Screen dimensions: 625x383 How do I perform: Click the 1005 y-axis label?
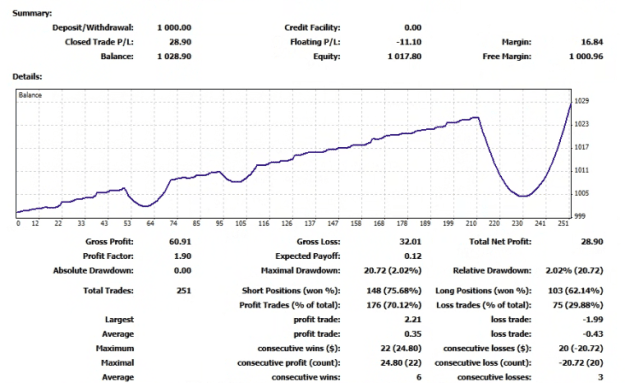tap(581, 193)
